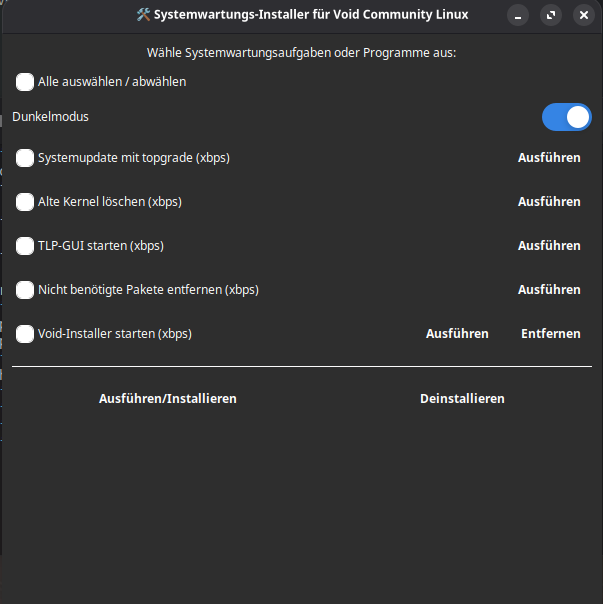603x604 pixels.
Task: Click Entfernen for the Void-Installer row
Action: click(550, 334)
